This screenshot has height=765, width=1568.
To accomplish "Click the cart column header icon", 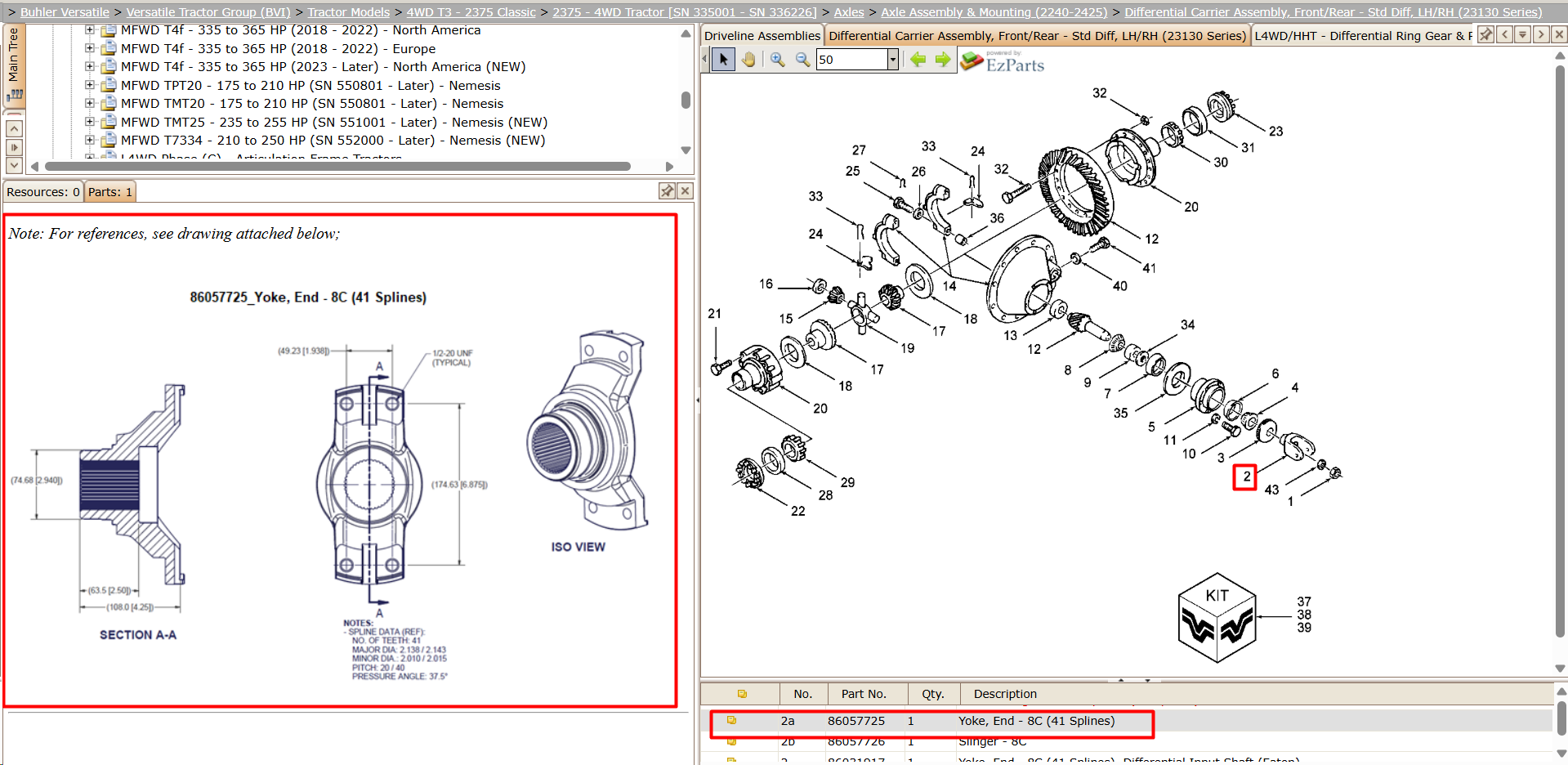I will 742,694.
